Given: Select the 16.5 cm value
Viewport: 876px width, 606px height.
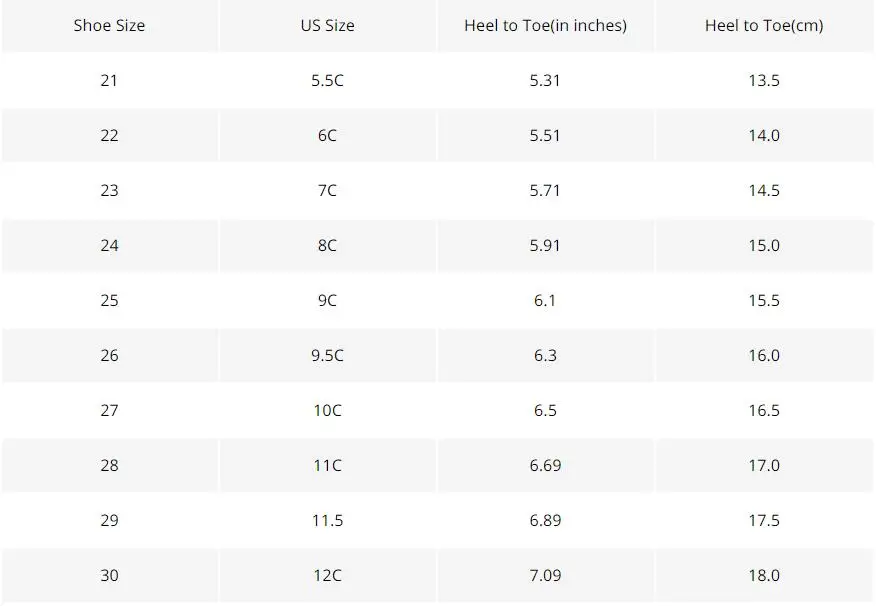Looking at the screenshot, I should tap(764, 410).
